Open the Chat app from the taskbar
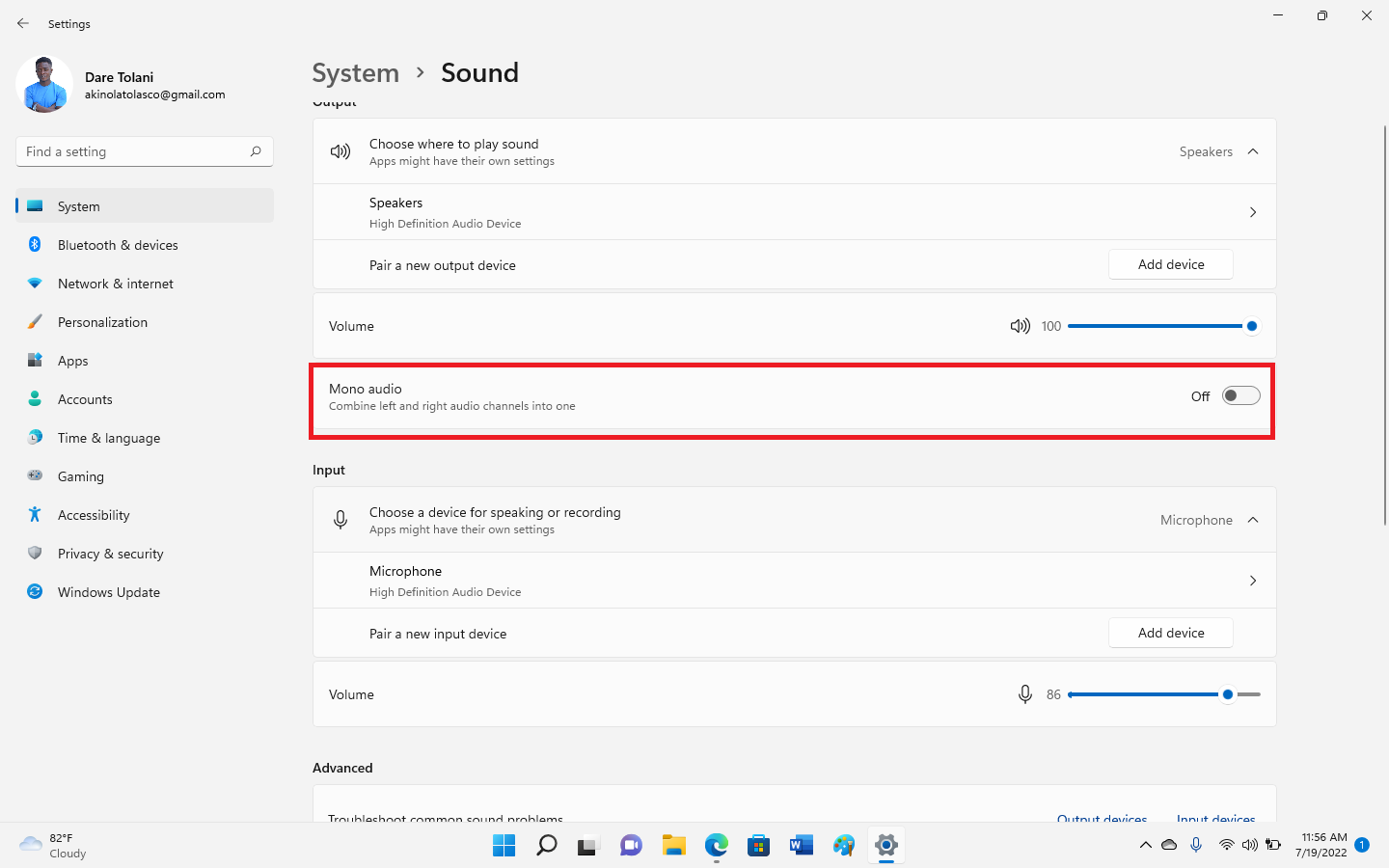 pos(631,846)
